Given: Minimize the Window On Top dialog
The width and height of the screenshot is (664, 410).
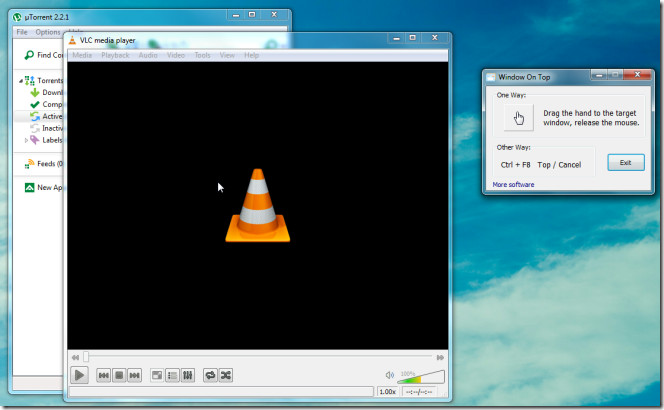Looking at the screenshot, I should 599,75.
